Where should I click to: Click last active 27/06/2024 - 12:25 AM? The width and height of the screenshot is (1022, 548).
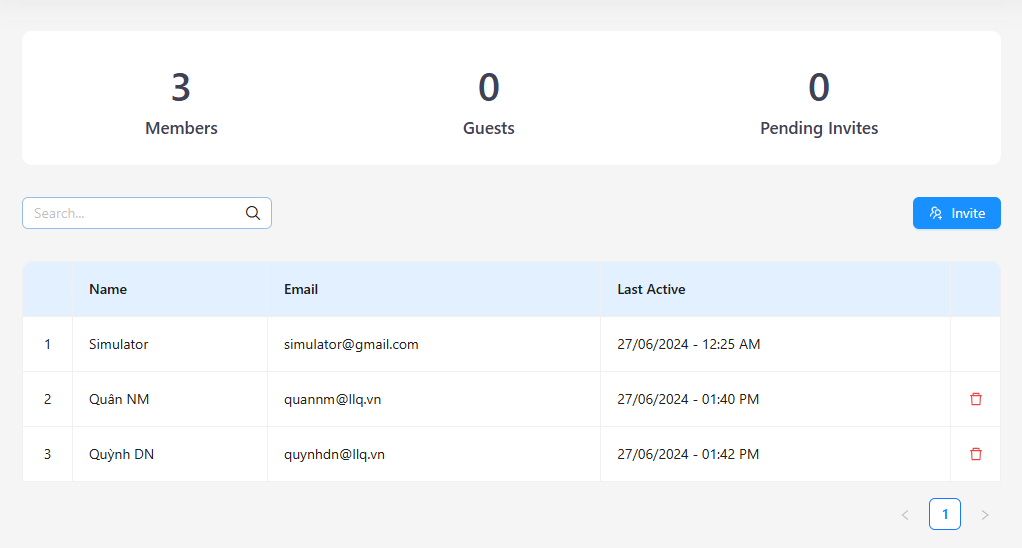click(689, 344)
